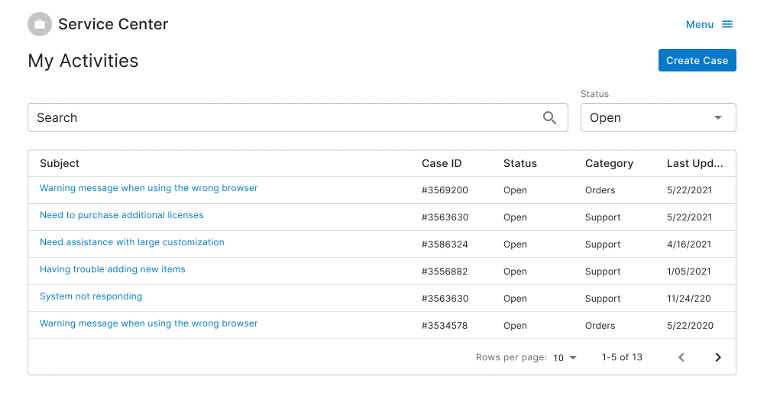Click the Create Case button
Image resolution: width=760 pixels, height=405 pixels.
point(697,60)
